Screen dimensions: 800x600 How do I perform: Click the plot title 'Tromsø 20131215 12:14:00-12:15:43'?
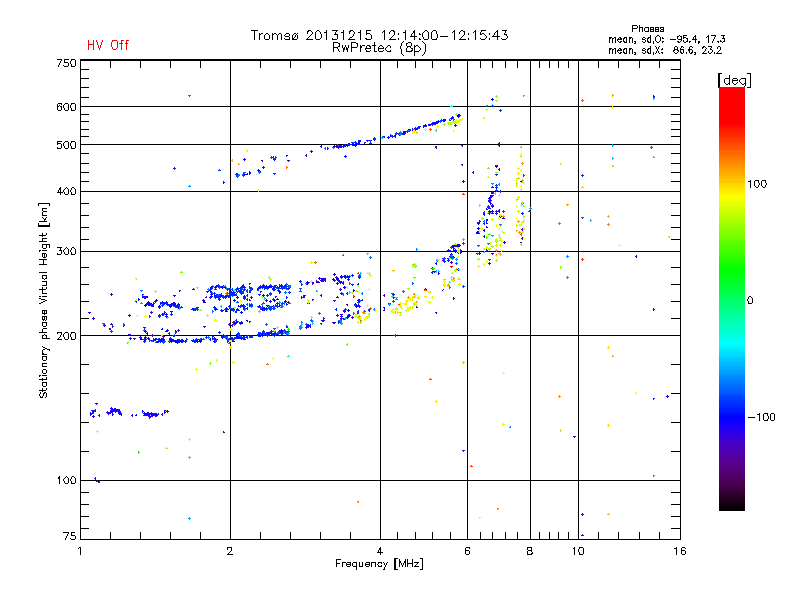click(379, 35)
